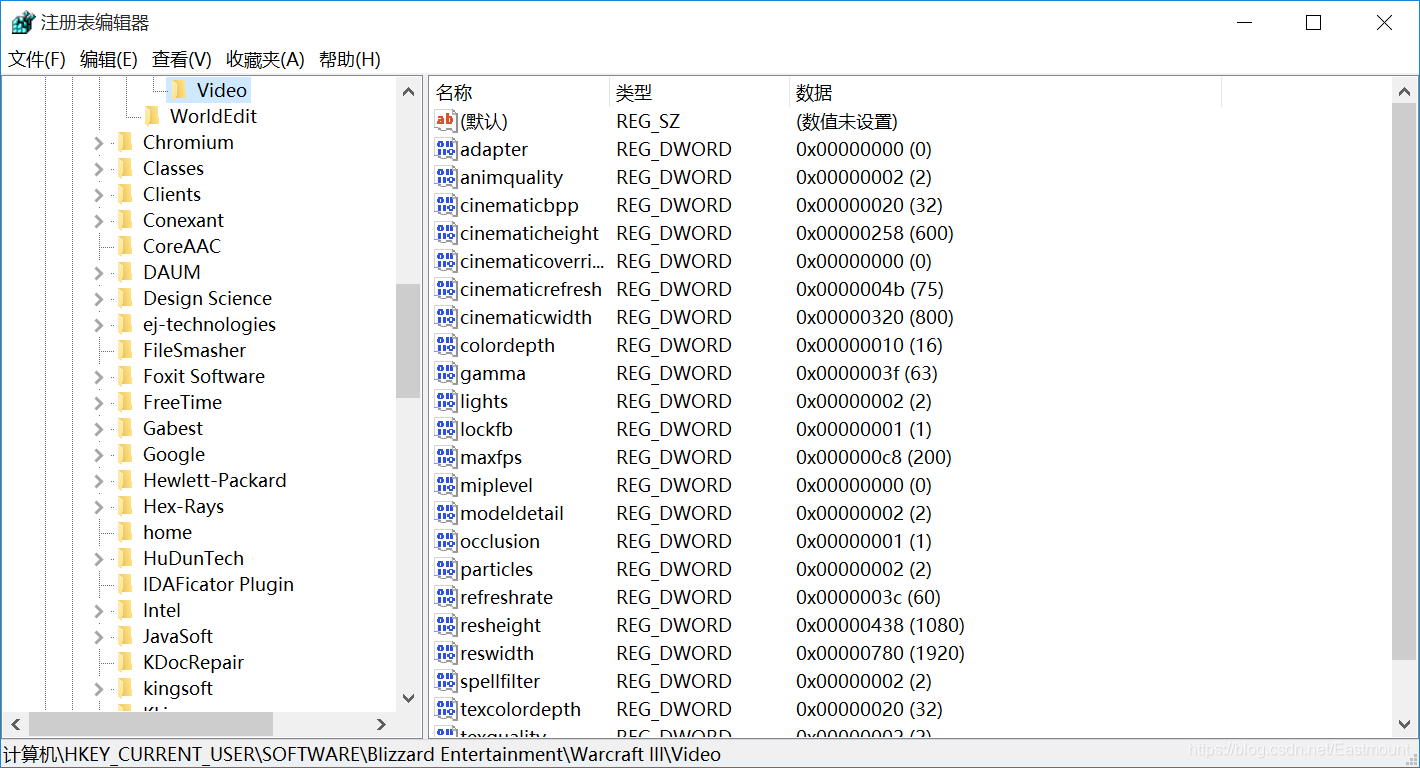This screenshot has width=1420, height=768.
Task: Click the DWORD icon beside lockfb
Action: point(446,429)
